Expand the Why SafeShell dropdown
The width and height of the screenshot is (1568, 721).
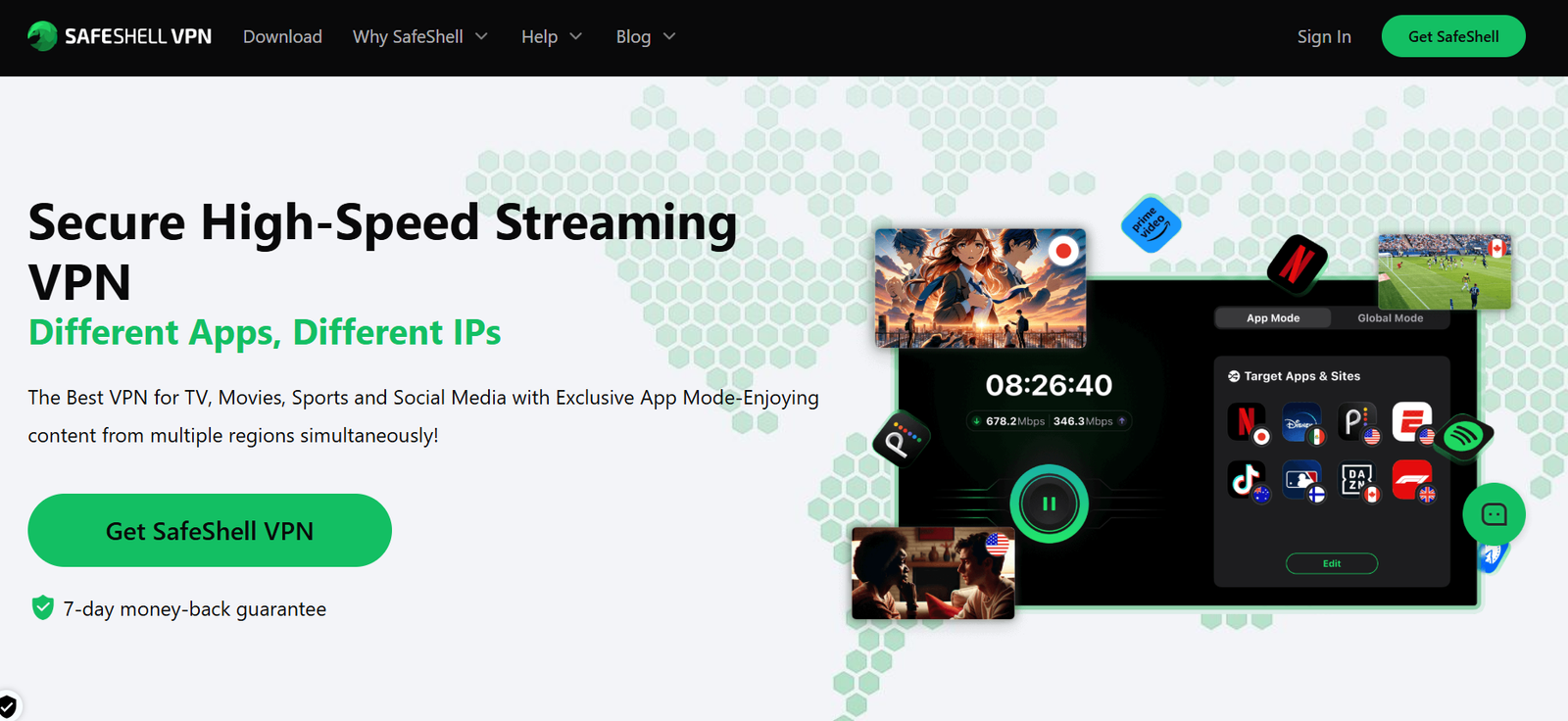point(419,37)
